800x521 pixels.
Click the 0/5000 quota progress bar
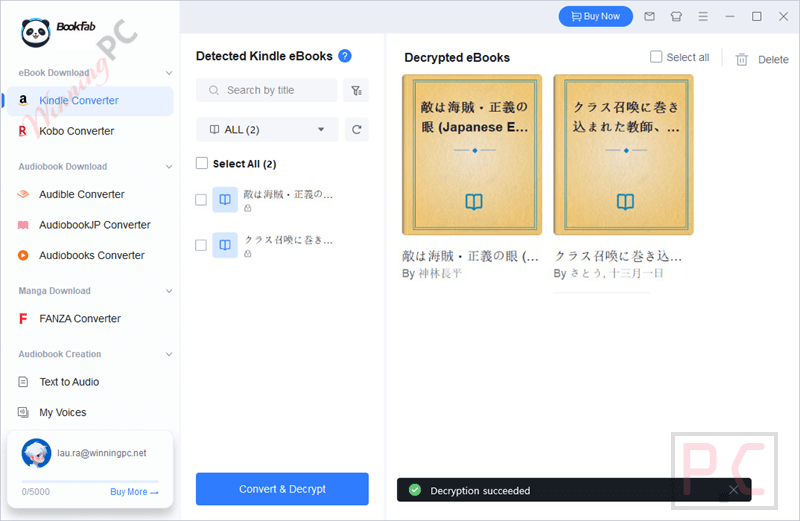(90, 481)
